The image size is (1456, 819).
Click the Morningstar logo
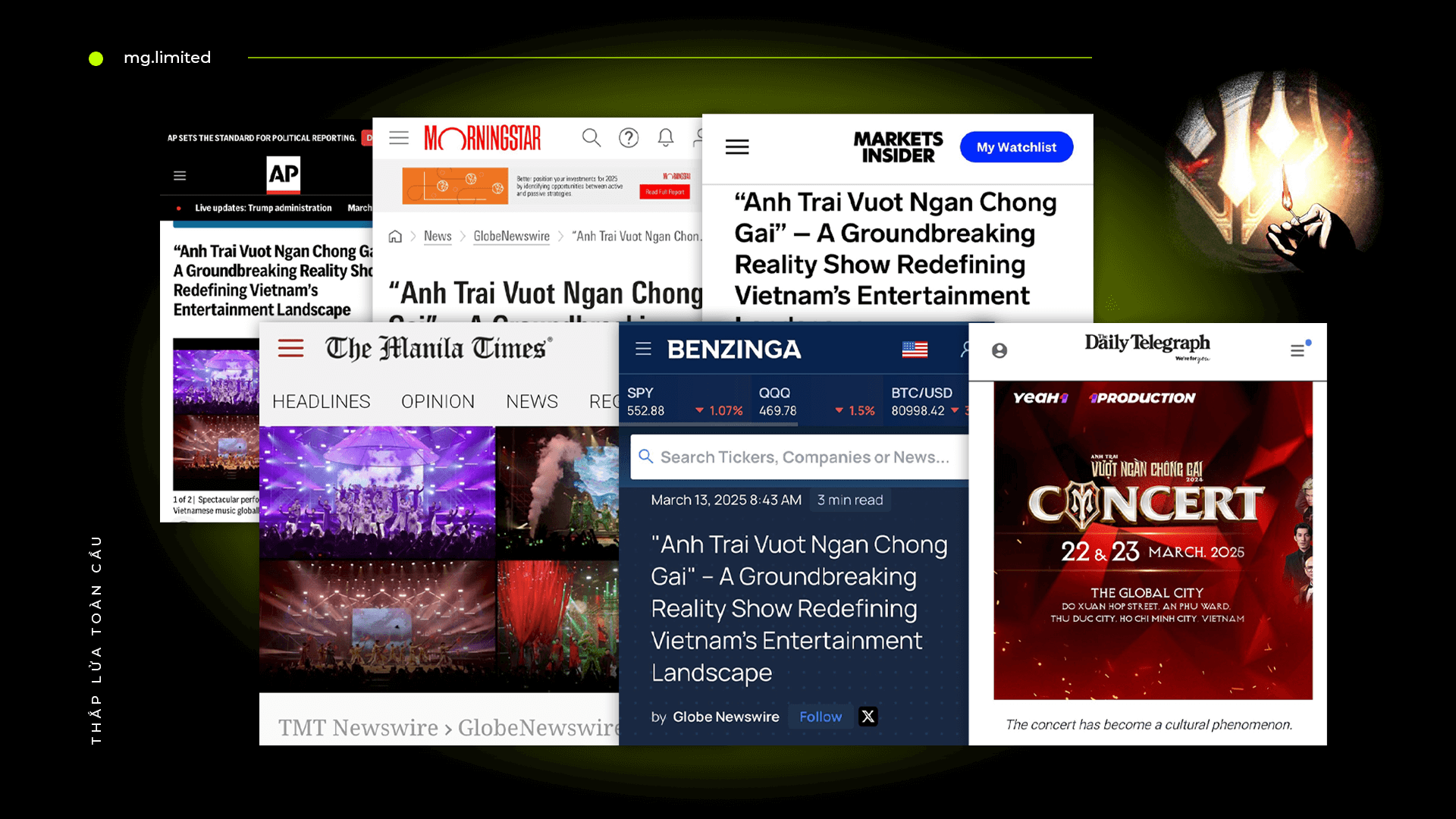click(482, 138)
